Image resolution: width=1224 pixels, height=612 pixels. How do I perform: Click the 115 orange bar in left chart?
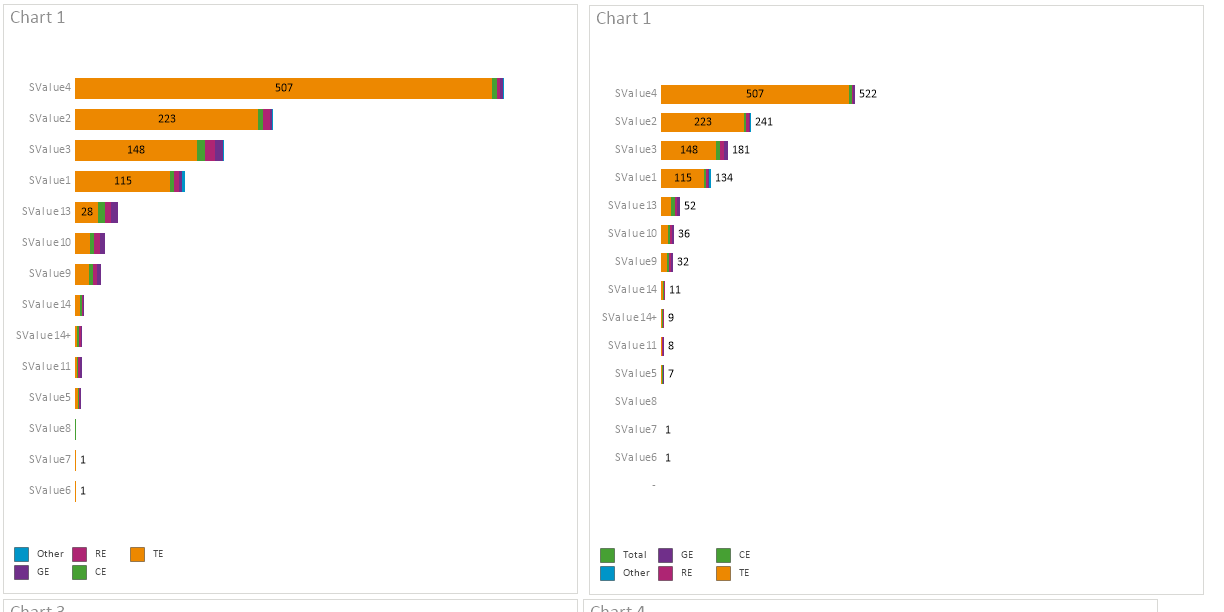pos(122,181)
